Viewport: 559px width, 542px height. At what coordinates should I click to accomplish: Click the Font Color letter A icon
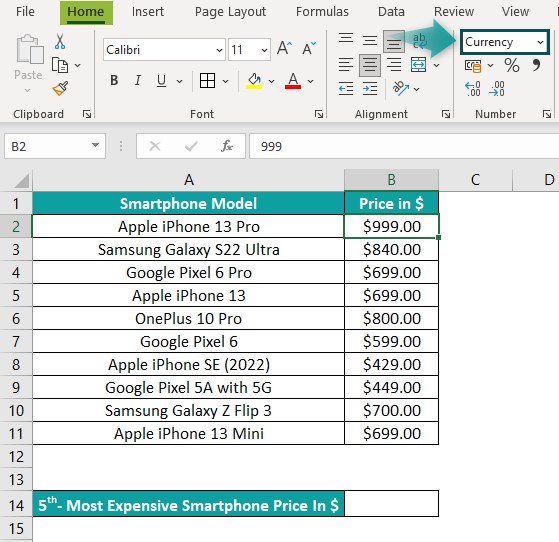click(293, 81)
